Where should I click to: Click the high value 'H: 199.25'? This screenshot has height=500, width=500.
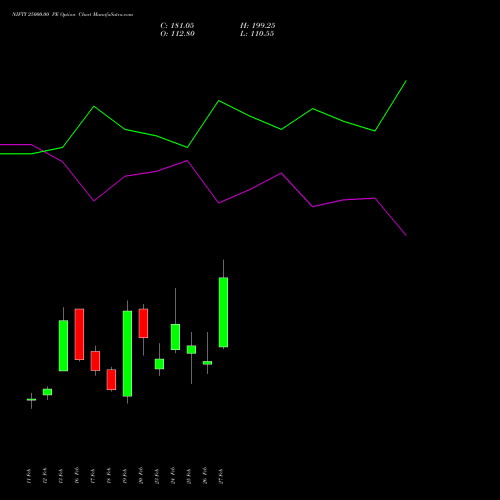click(258, 26)
